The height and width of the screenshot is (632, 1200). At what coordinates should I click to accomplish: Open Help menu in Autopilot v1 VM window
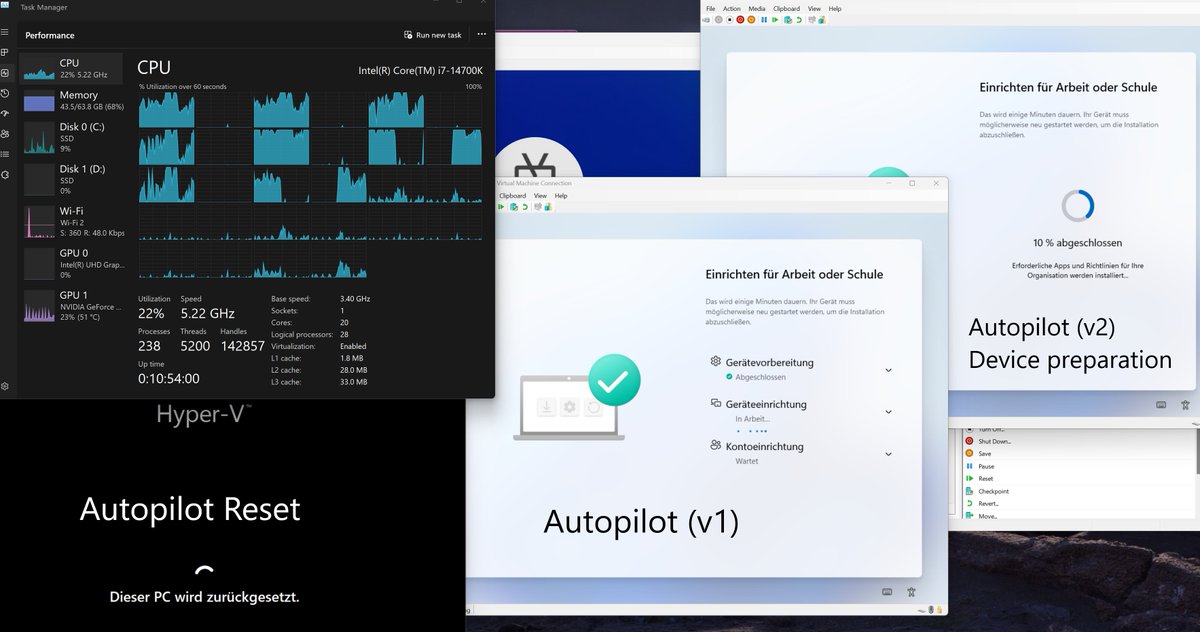point(561,196)
